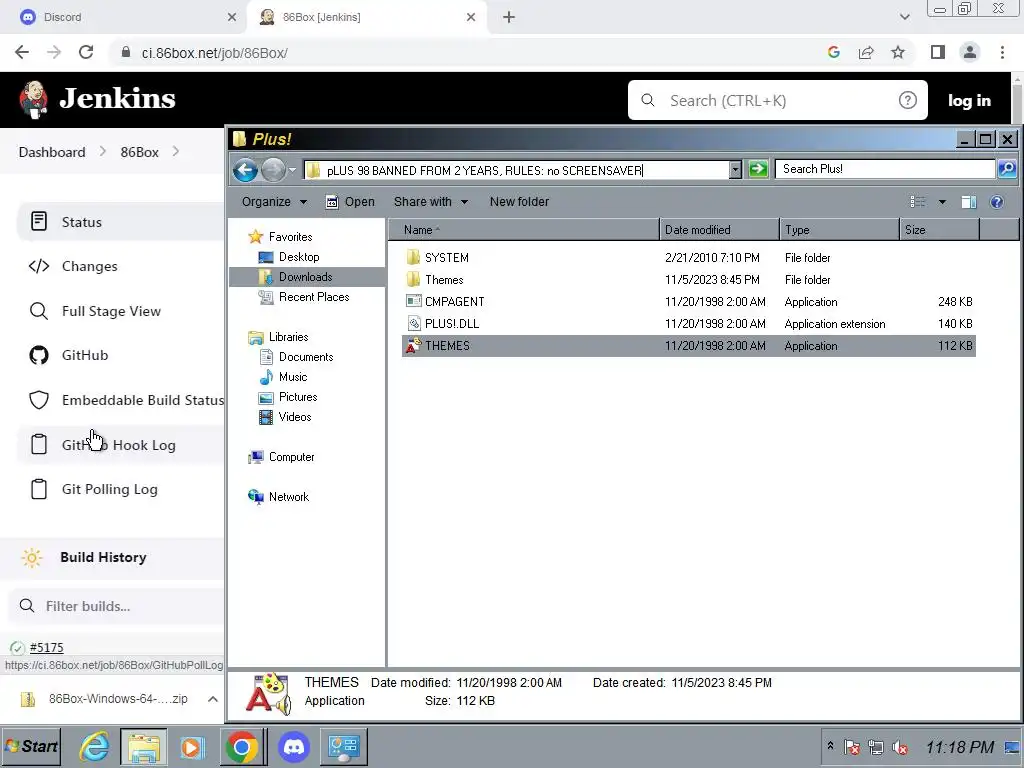The width and height of the screenshot is (1024, 768).
Task: Open Chrome three-dot menu
Action: (1002, 52)
